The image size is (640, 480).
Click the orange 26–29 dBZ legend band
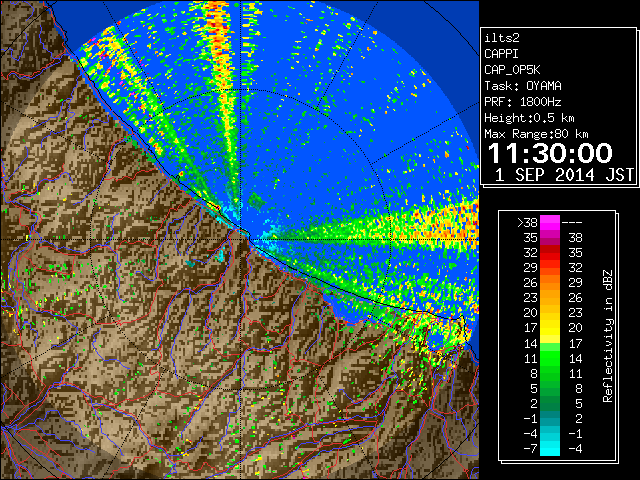(550, 282)
